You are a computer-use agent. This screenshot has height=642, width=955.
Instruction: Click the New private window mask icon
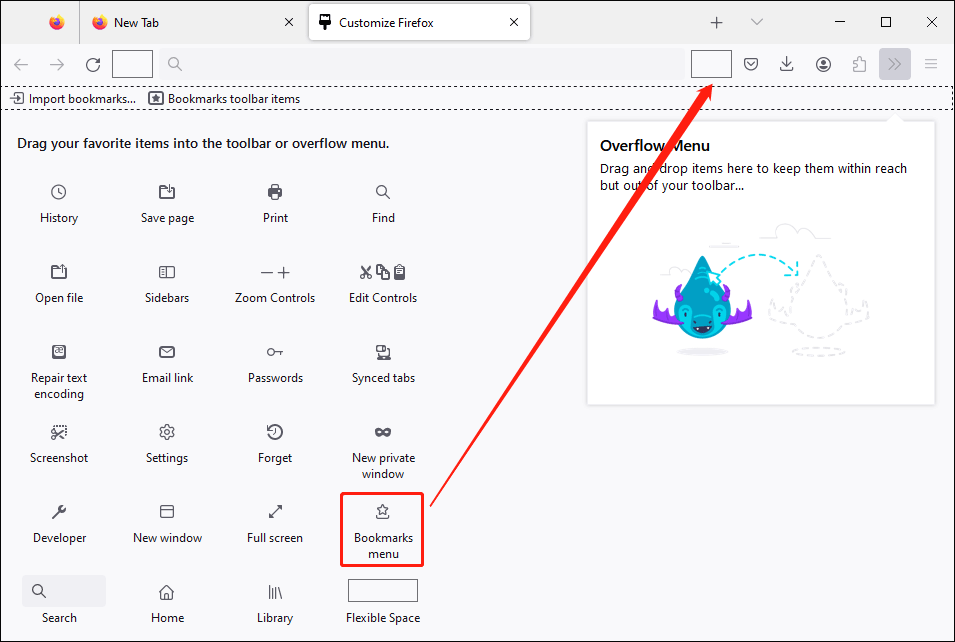[383, 432]
